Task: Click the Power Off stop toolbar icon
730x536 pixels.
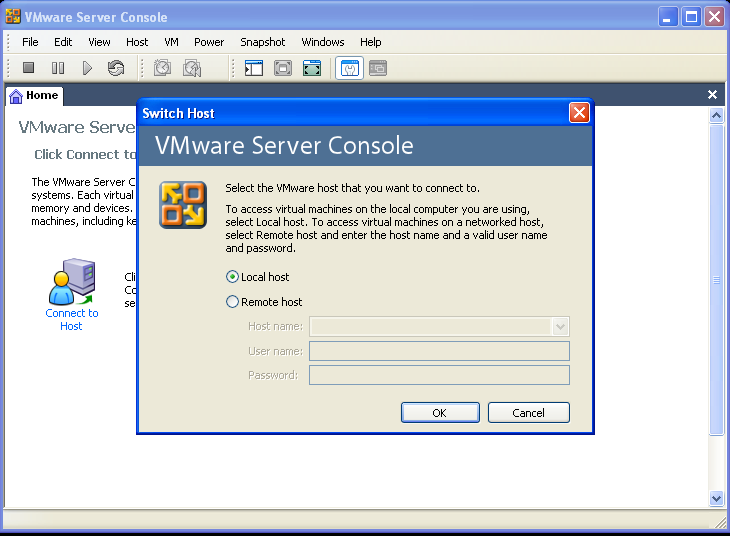Action: (x=28, y=68)
